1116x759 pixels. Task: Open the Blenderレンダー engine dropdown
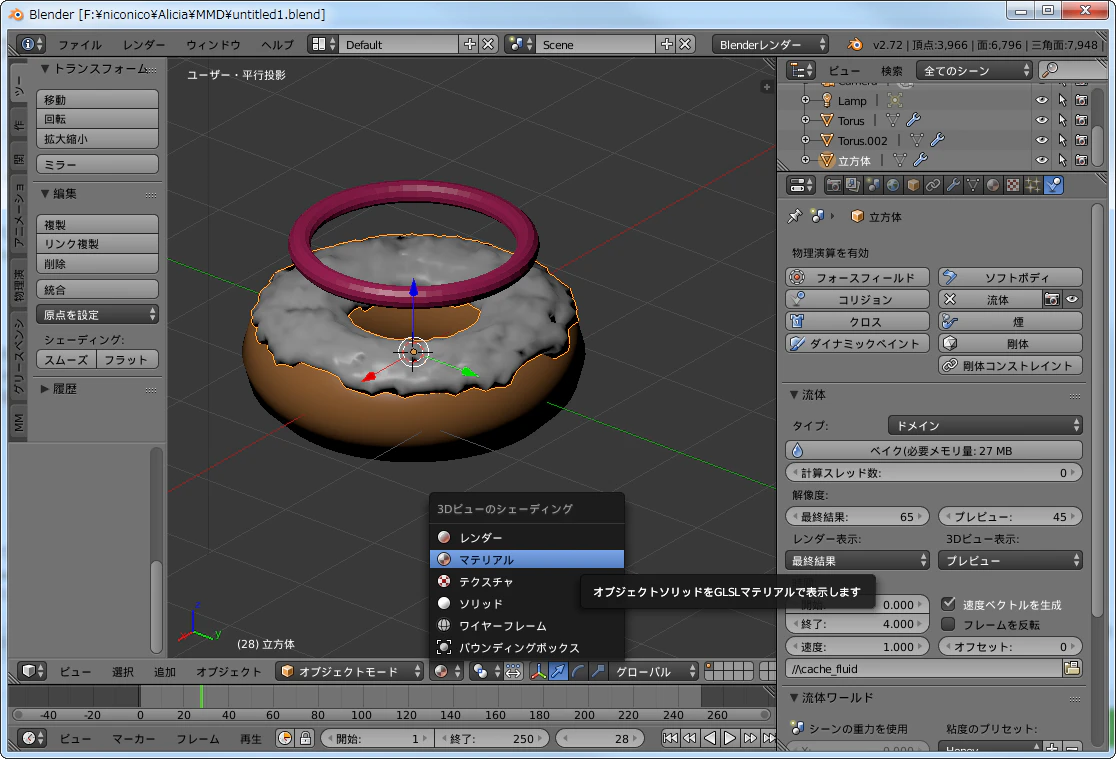tap(771, 45)
